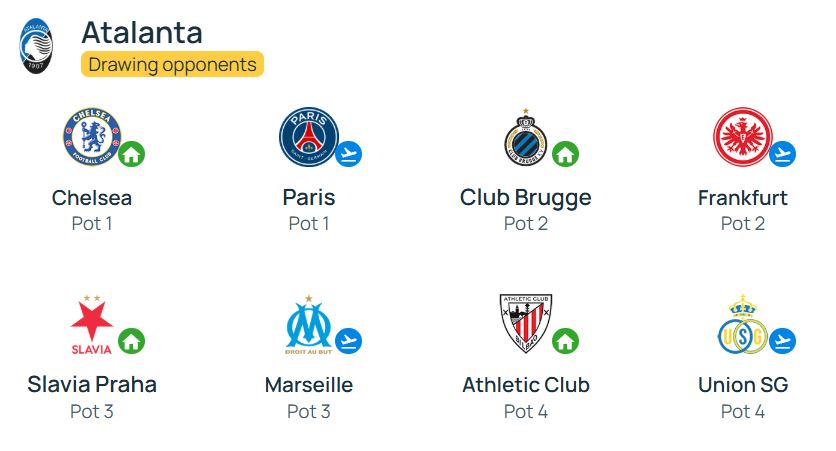Viewport: 836px width, 451px height.
Task: Click the Club Brugge crest
Action: click(526, 138)
